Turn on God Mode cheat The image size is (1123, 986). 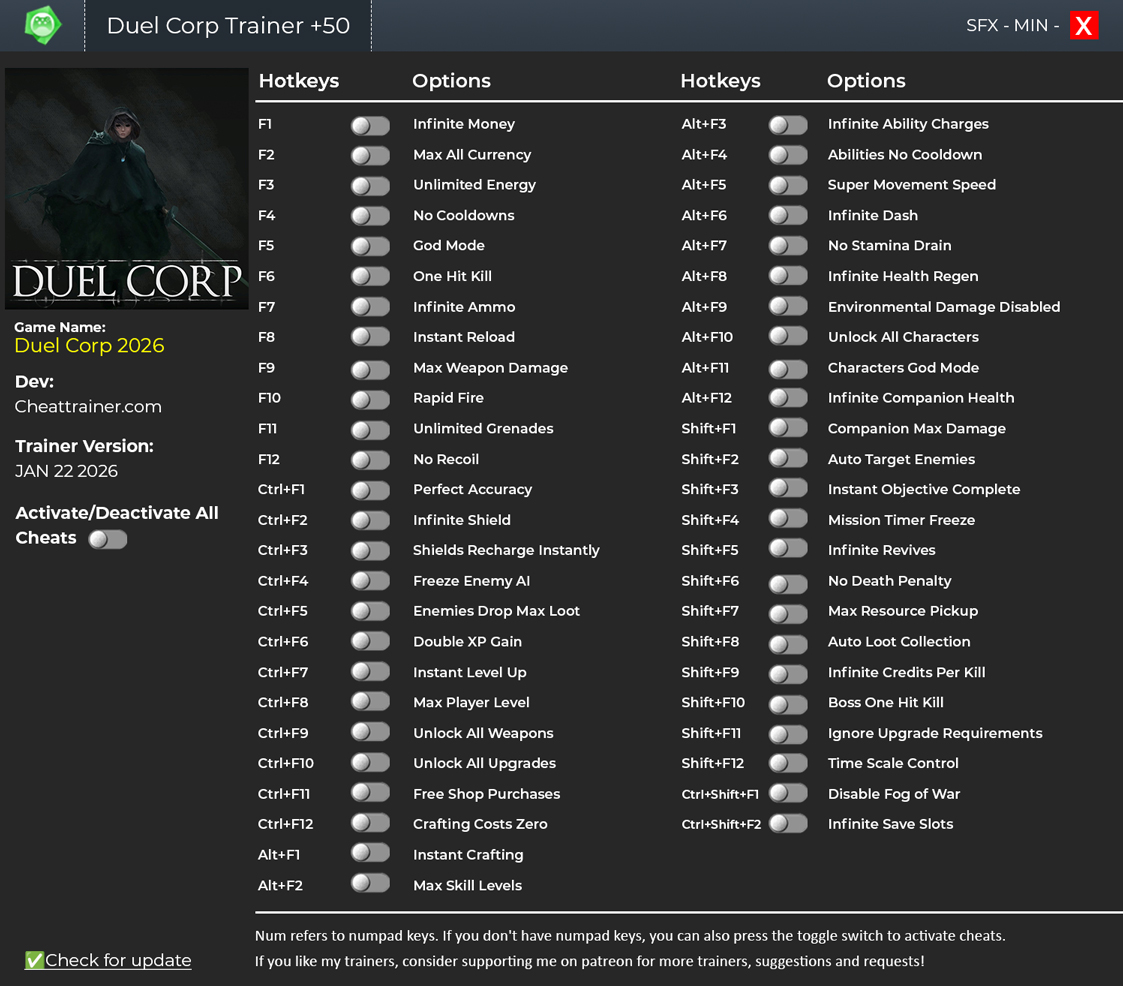[x=370, y=246]
